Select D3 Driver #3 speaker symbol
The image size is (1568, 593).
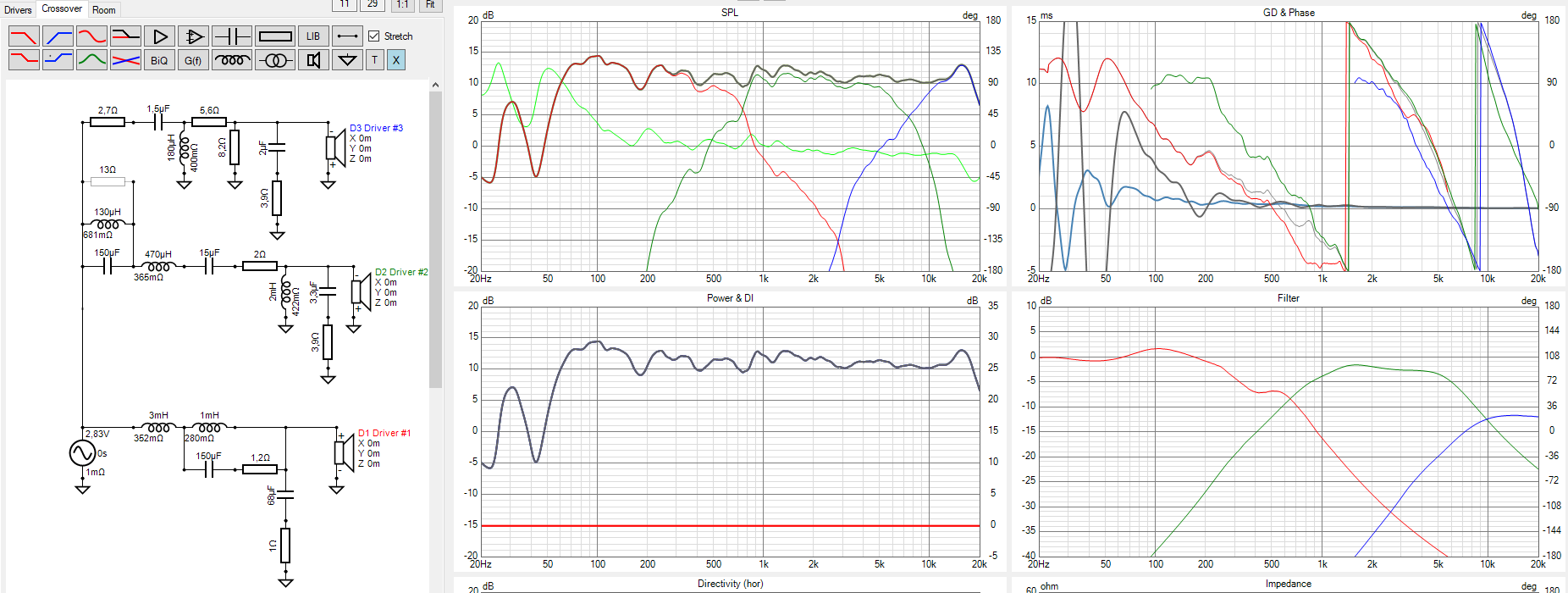click(336, 147)
